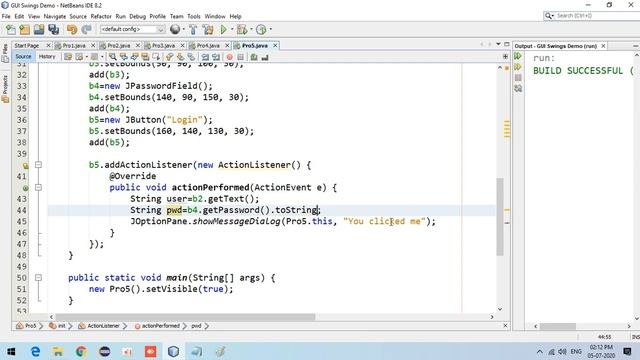This screenshot has width=640, height=360.
Task: Click the Stop Macro Recording icon
Action: click(240, 57)
